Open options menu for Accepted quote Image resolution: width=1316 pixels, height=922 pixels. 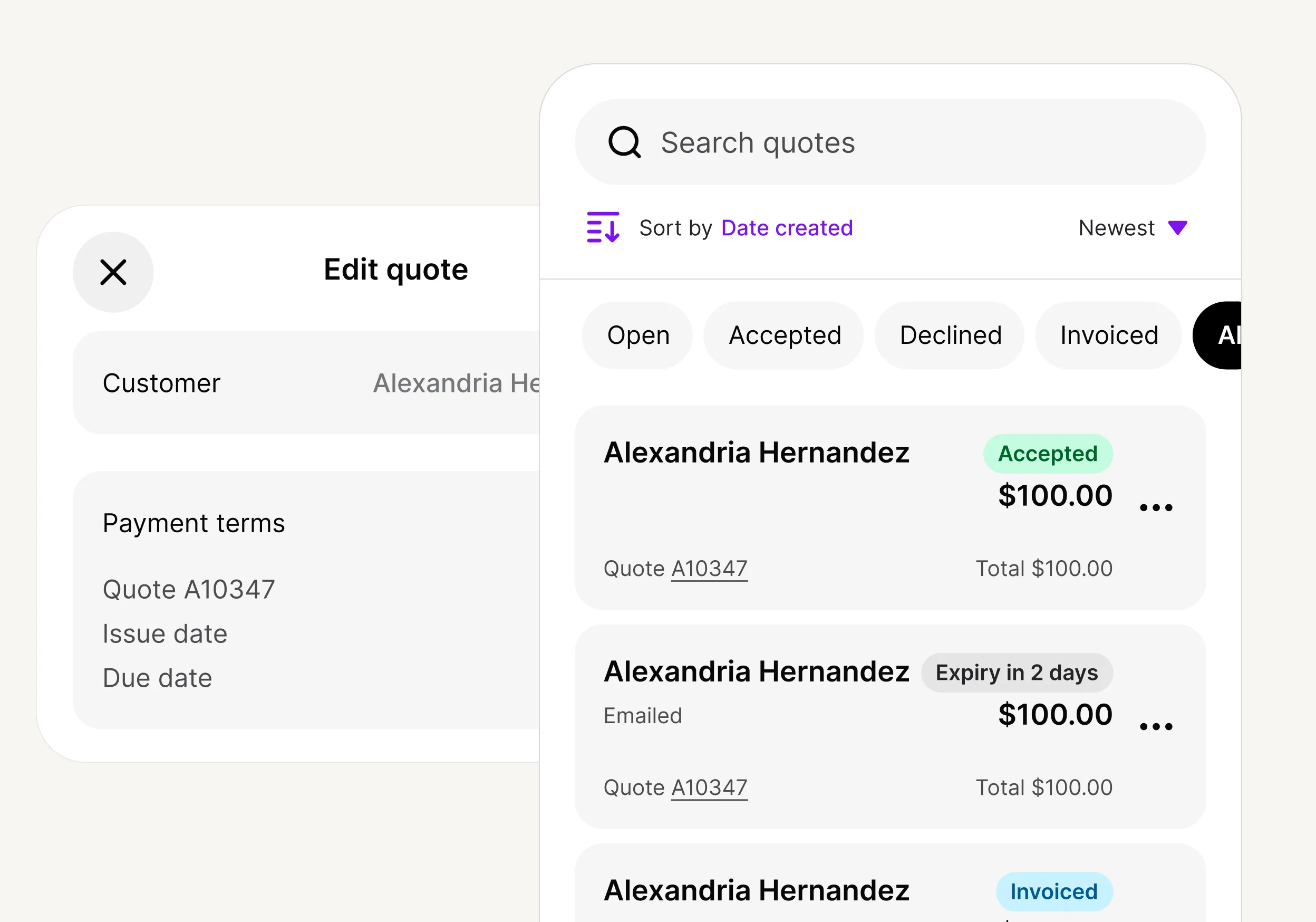1156,507
